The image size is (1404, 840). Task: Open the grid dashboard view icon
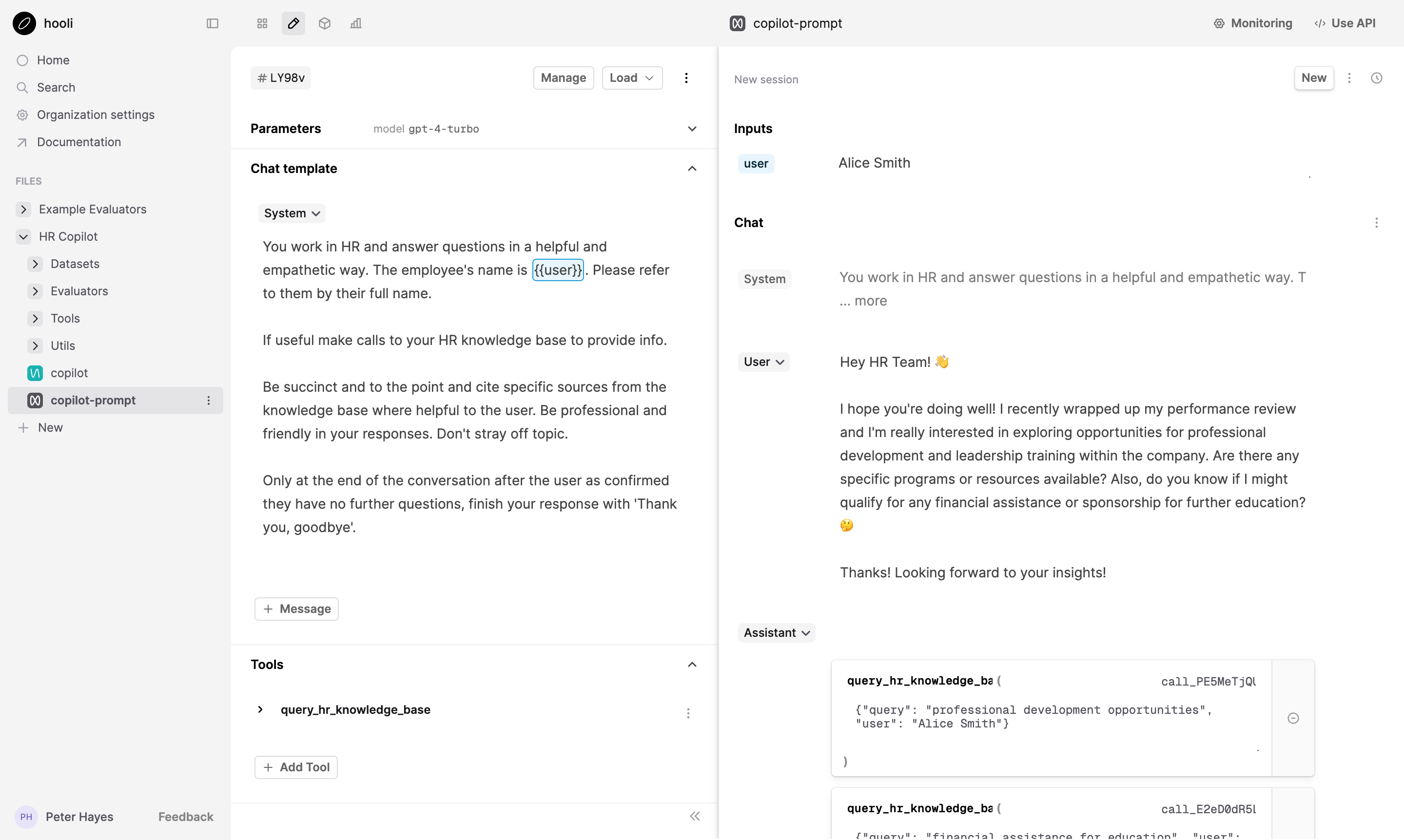pos(262,23)
